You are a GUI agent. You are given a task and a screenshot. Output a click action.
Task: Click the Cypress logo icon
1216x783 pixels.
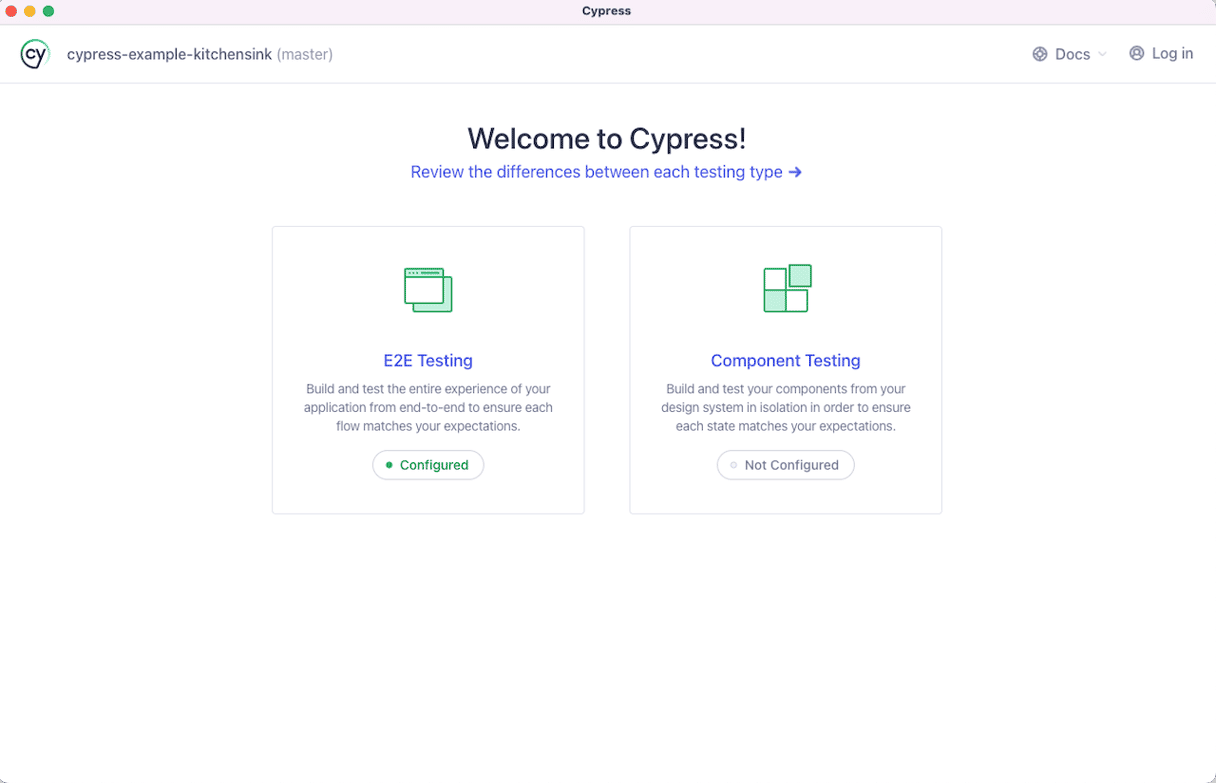pyautogui.click(x=35, y=53)
